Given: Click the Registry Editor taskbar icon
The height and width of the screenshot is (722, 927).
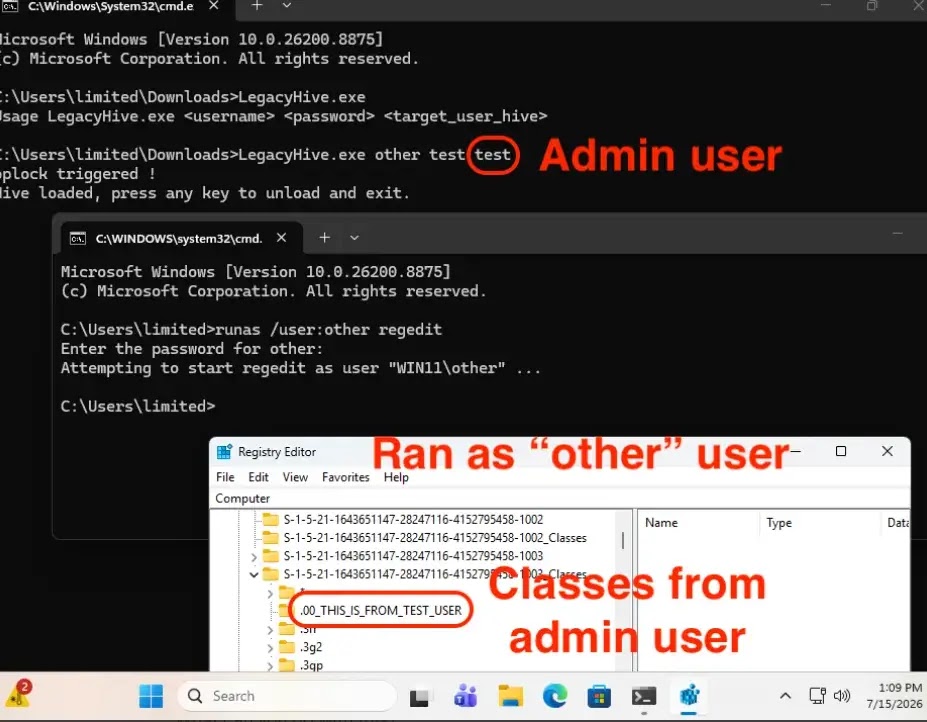Looking at the screenshot, I should click(689, 696).
